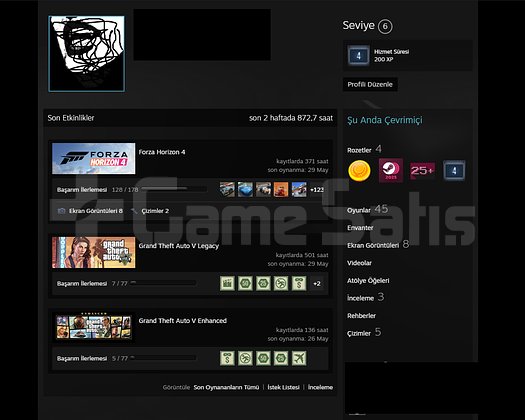Click the 25+ games badge
Viewport: 525px width, 420px height.
click(423, 170)
